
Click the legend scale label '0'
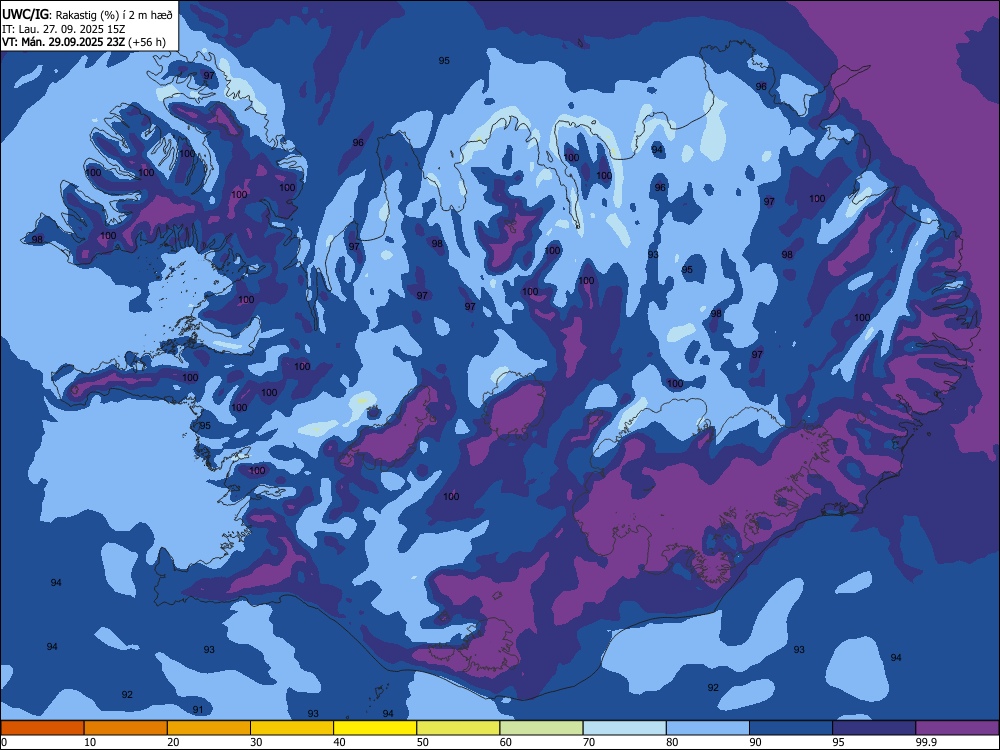point(3,742)
